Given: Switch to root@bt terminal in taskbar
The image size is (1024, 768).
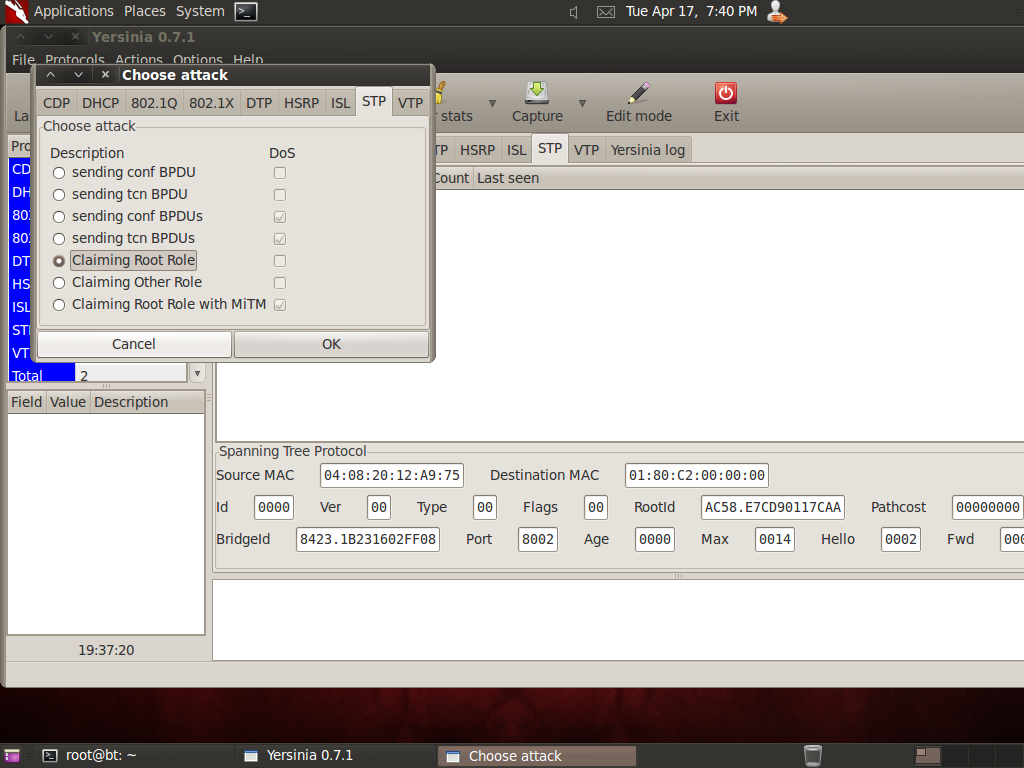Looking at the screenshot, I should tap(133, 756).
